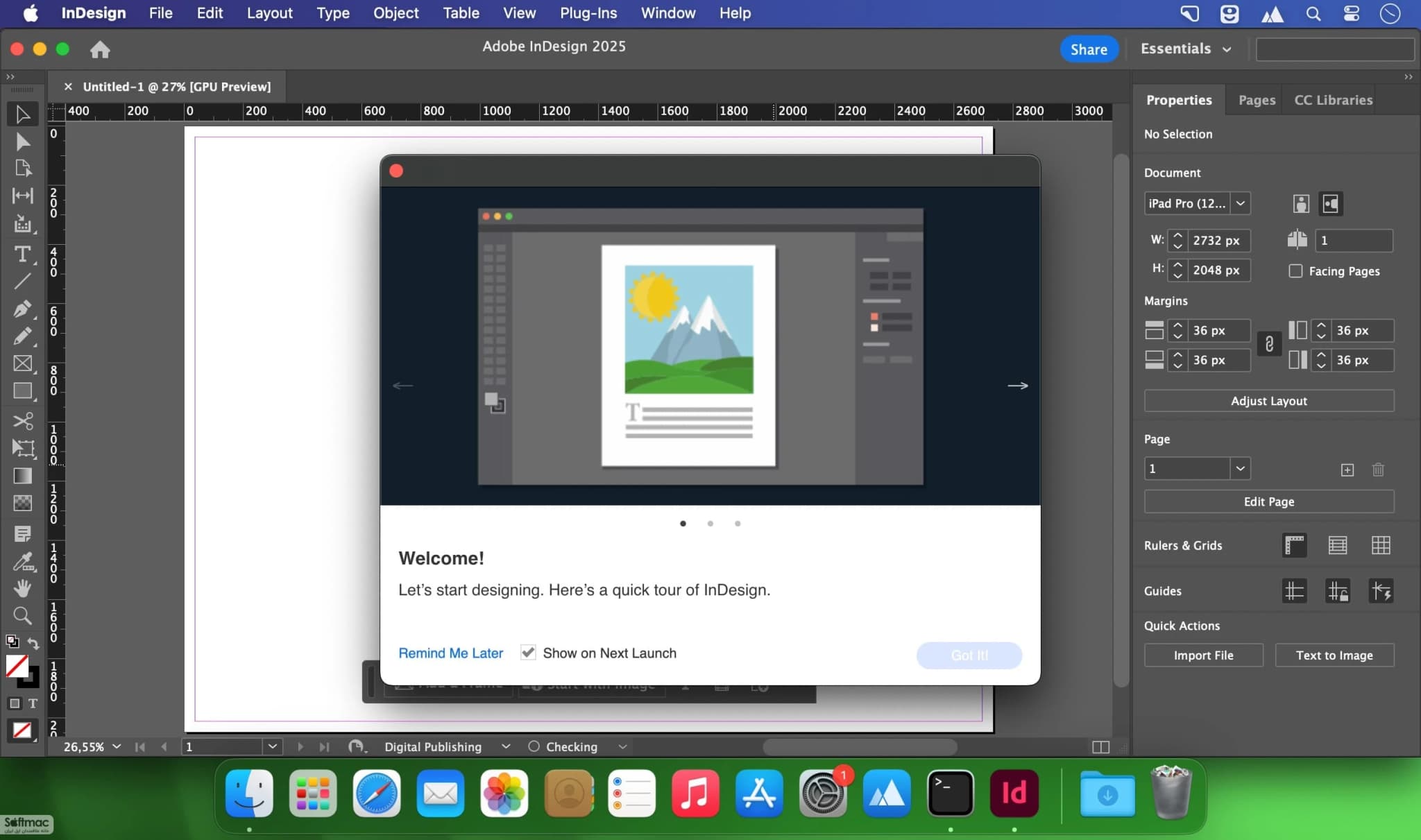
Task: Expand the collapsed tools panel arrows
Action: tap(10, 77)
